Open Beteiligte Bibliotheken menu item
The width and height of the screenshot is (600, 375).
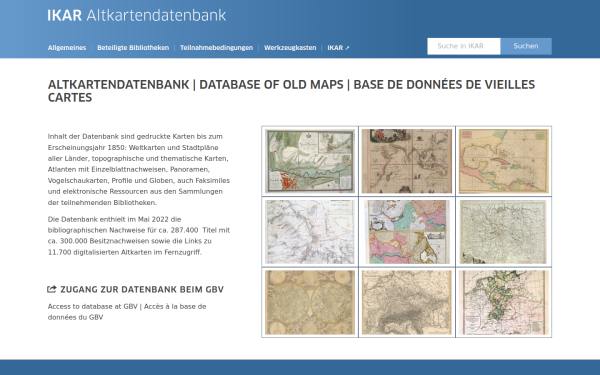(x=133, y=48)
